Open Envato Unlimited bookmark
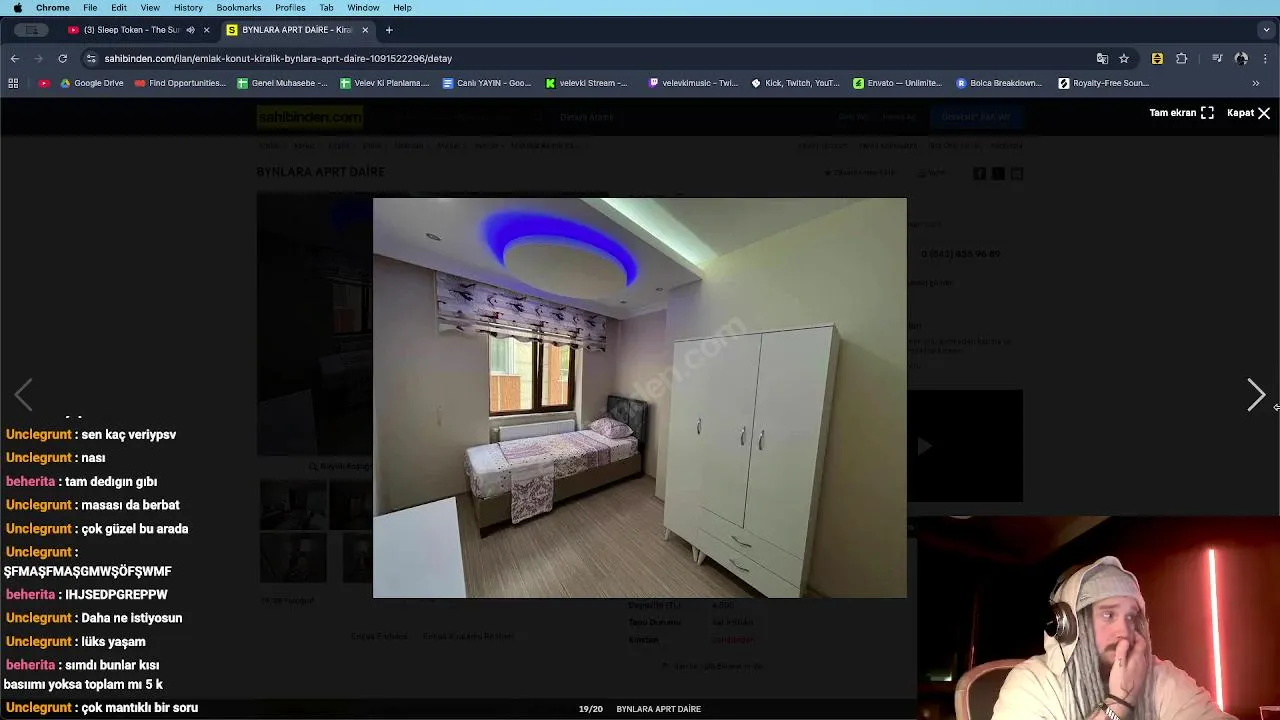This screenshot has width=1280, height=720. coord(897,83)
